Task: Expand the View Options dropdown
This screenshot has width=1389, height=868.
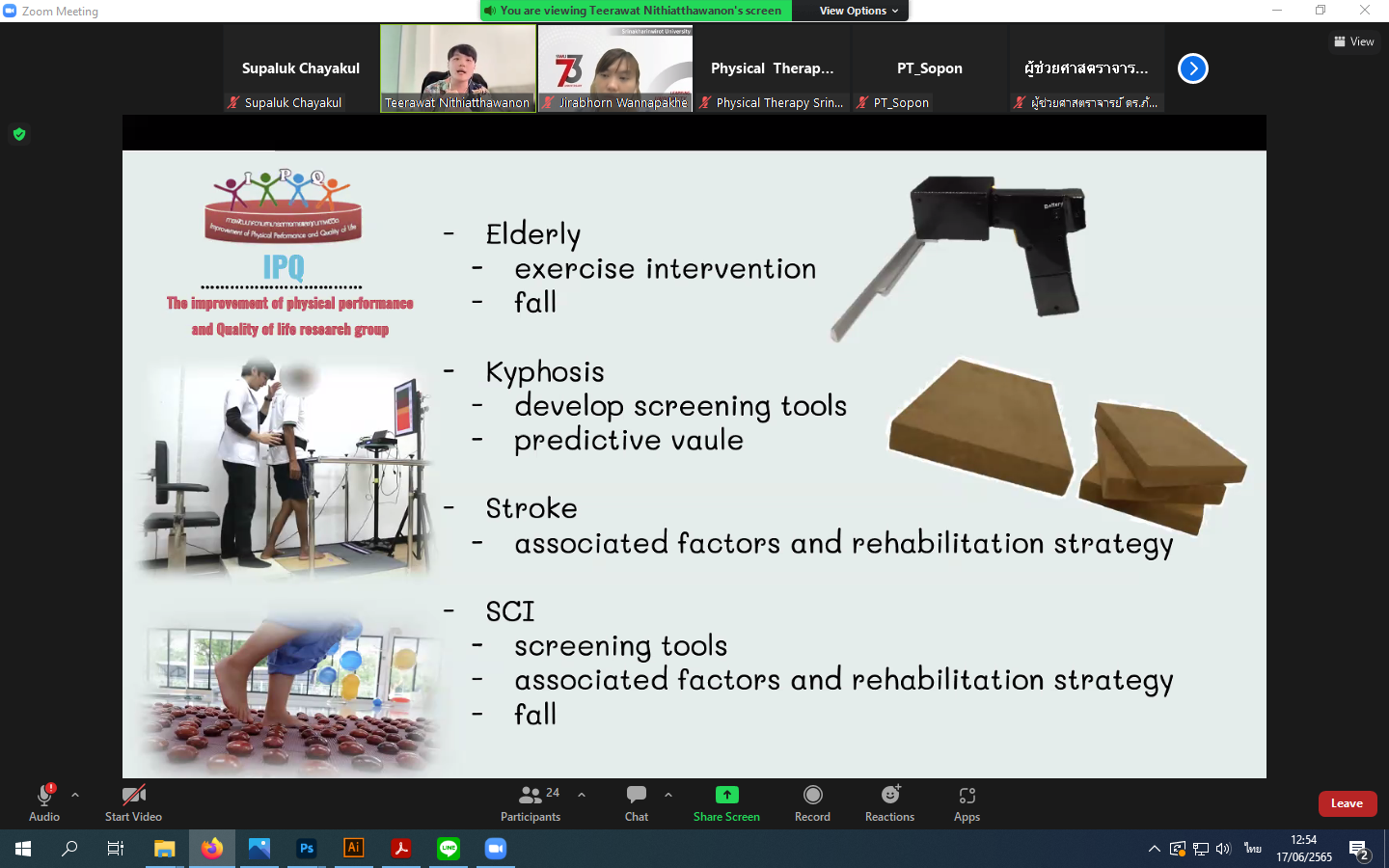Action: pos(858,11)
